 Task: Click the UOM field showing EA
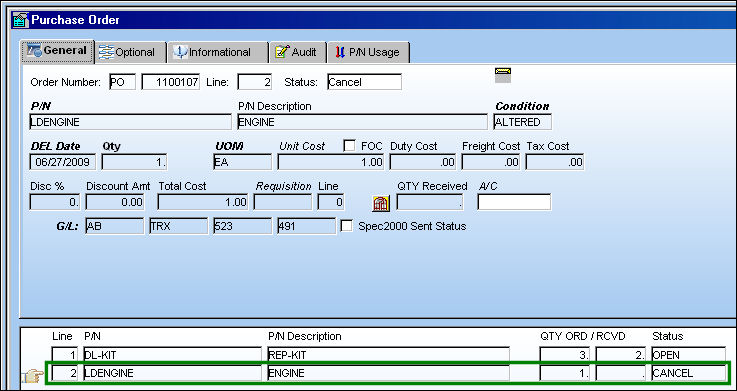(x=243, y=162)
